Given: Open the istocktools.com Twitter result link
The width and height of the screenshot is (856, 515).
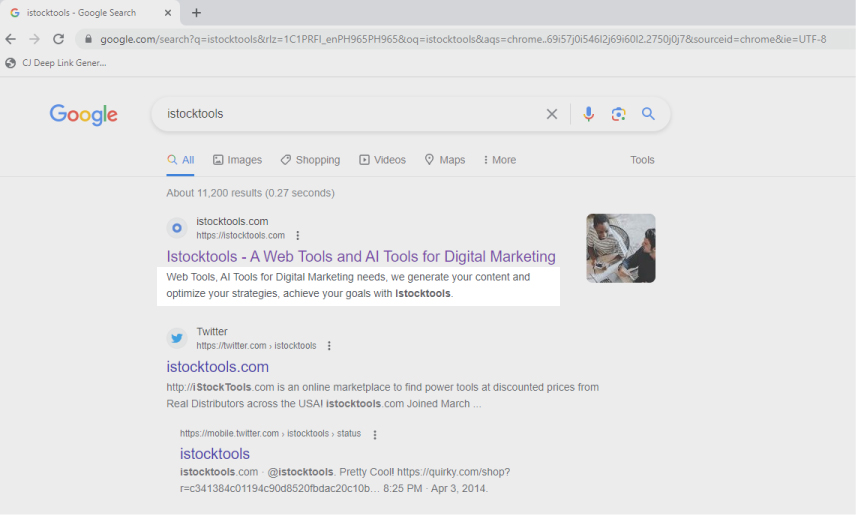Looking at the screenshot, I should 218,366.
